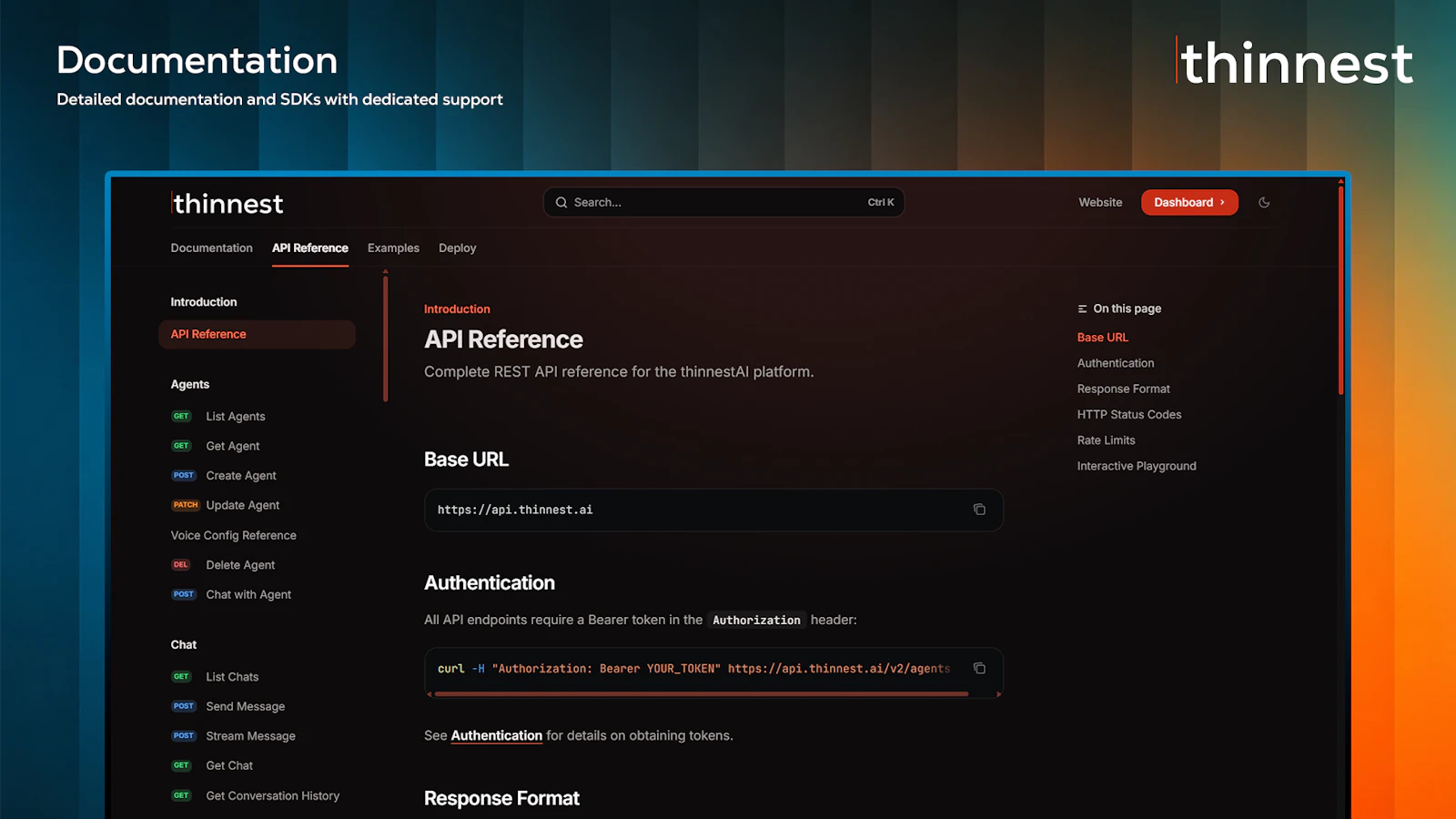Click the thinnest logo in docs header
Screen dimensions: 1456x819
tap(227, 203)
